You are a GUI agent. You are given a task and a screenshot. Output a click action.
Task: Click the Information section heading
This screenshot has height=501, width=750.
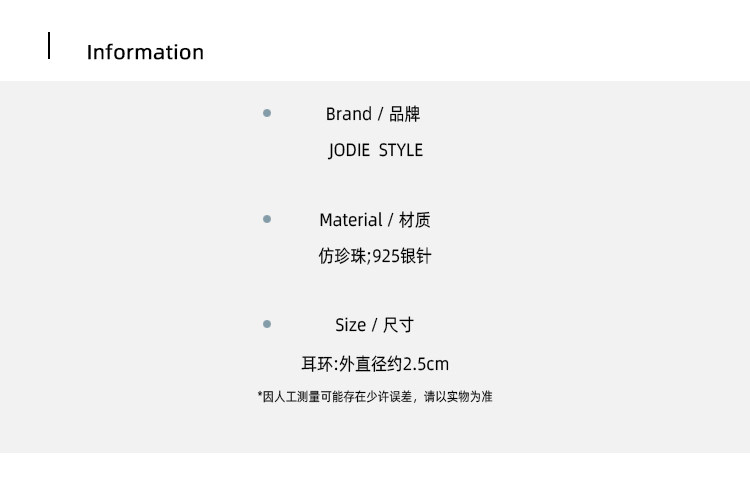(x=145, y=52)
